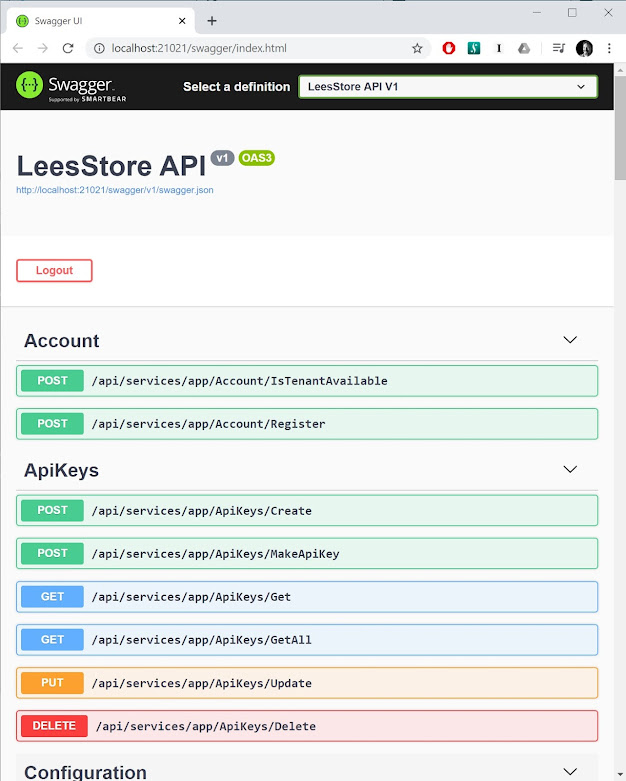Viewport: 626px width, 781px height.
Task: Open the 'Select a definition' dropdown
Action: pos(447,87)
